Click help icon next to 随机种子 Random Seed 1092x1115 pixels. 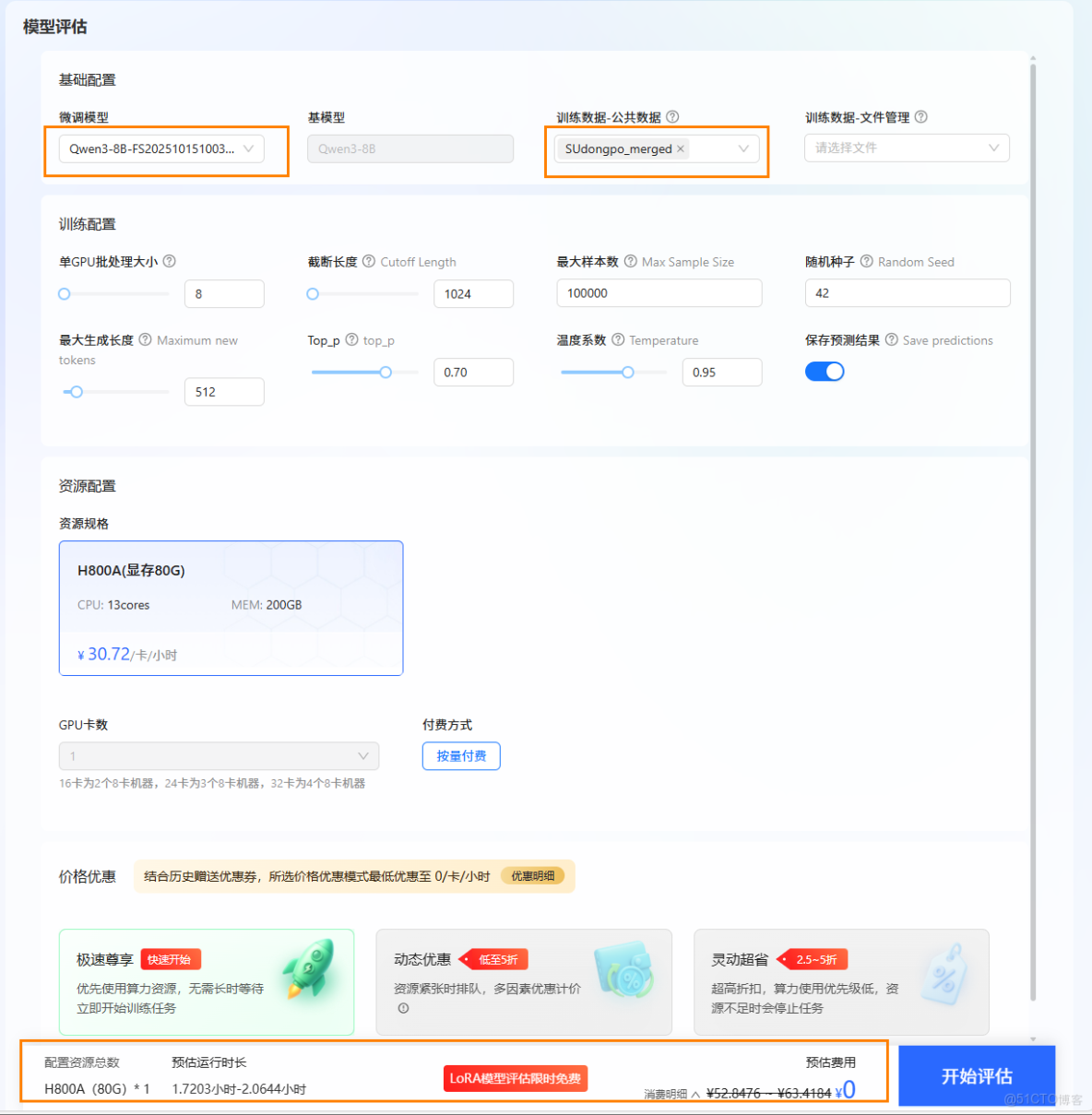(865, 261)
